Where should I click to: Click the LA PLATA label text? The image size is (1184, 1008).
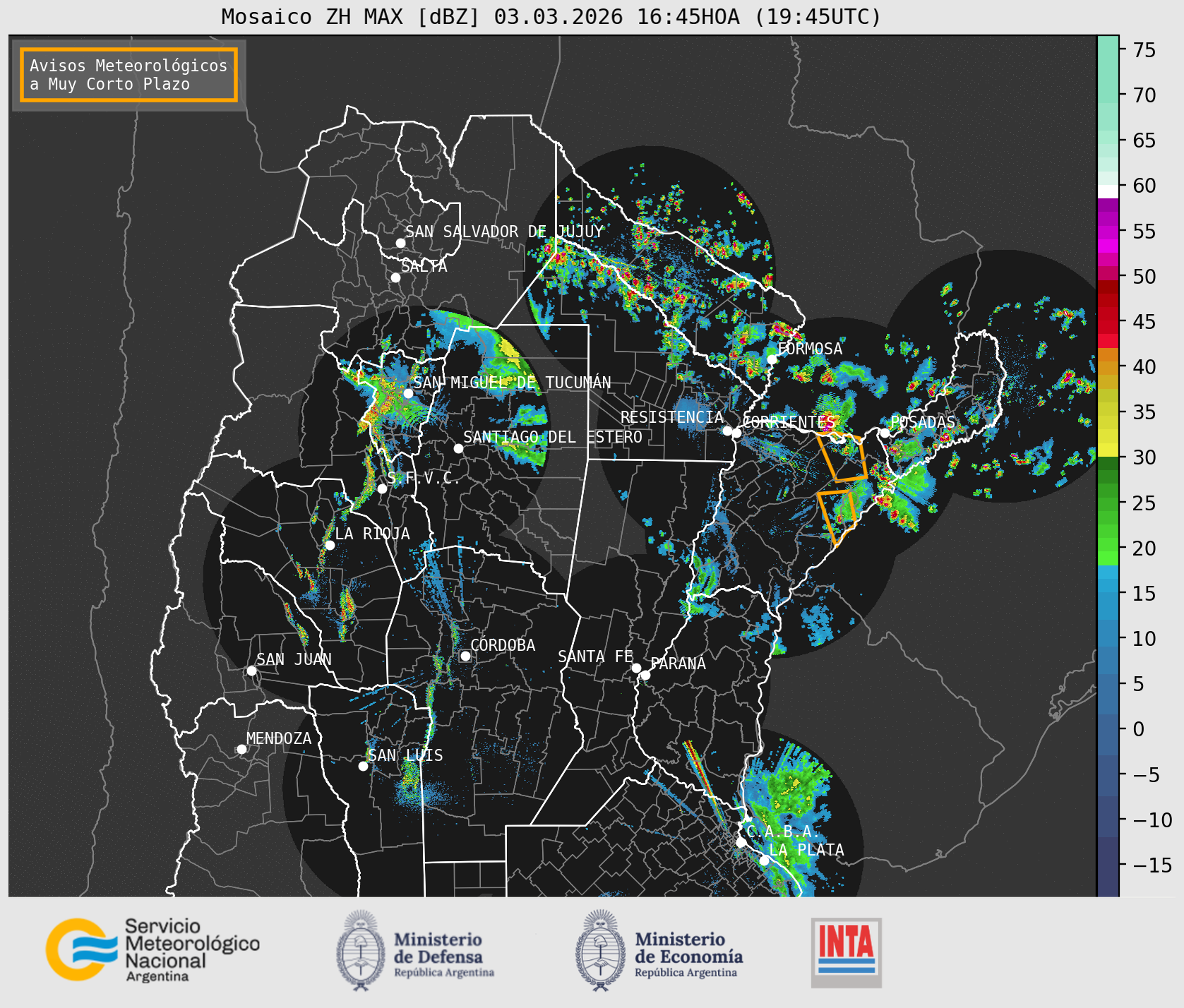pos(806,850)
